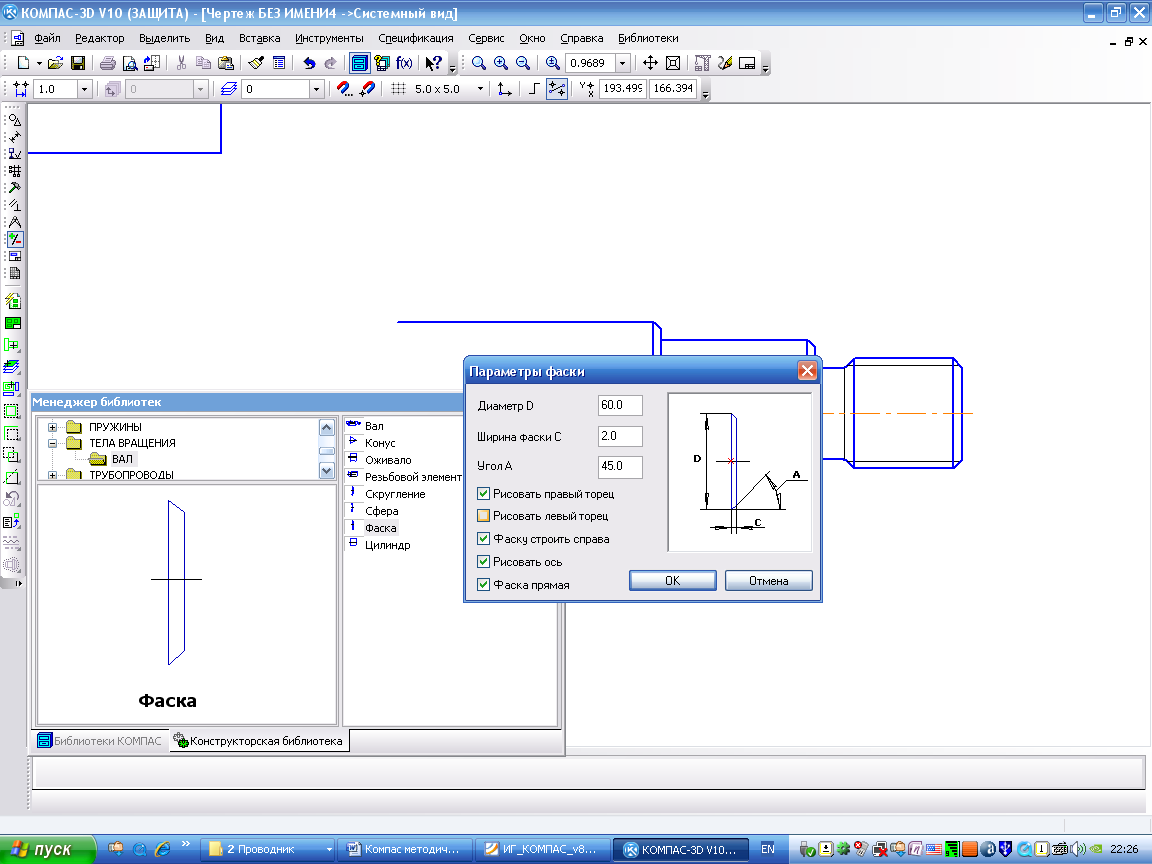Click the Print icon in toolbar
The height and width of the screenshot is (864, 1152).
tap(108, 63)
